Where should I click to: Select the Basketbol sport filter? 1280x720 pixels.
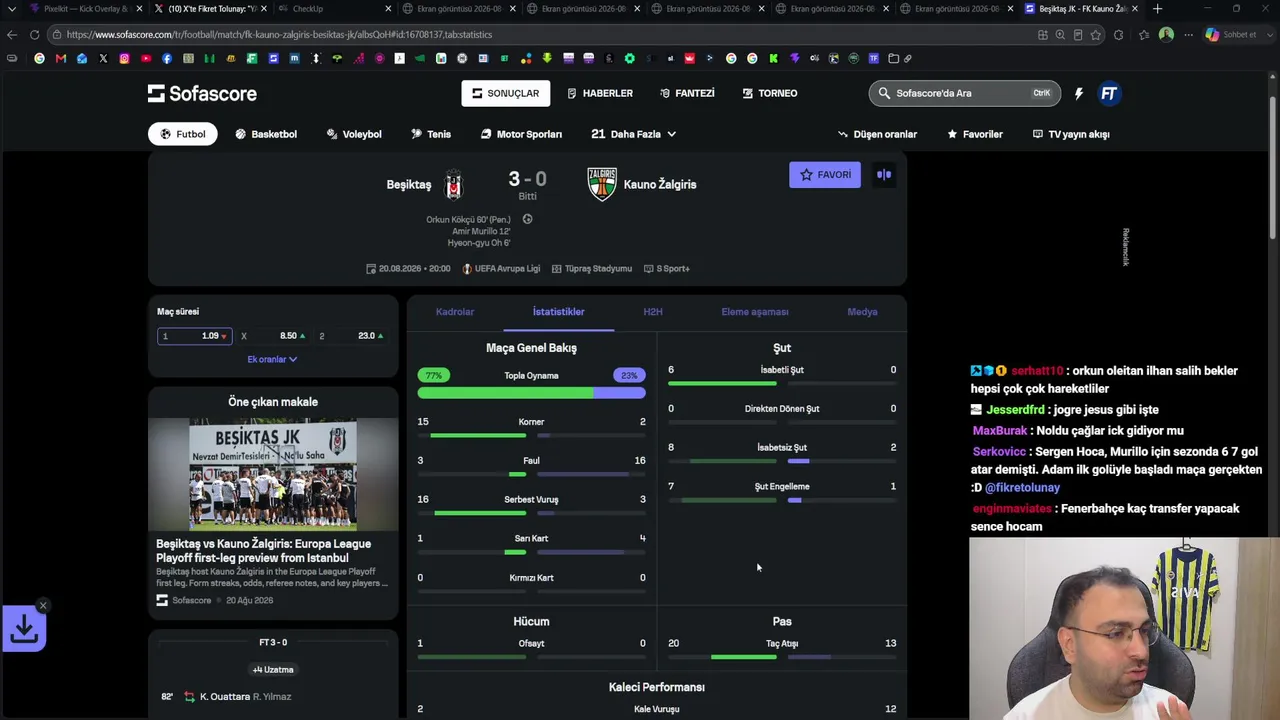[266, 134]
